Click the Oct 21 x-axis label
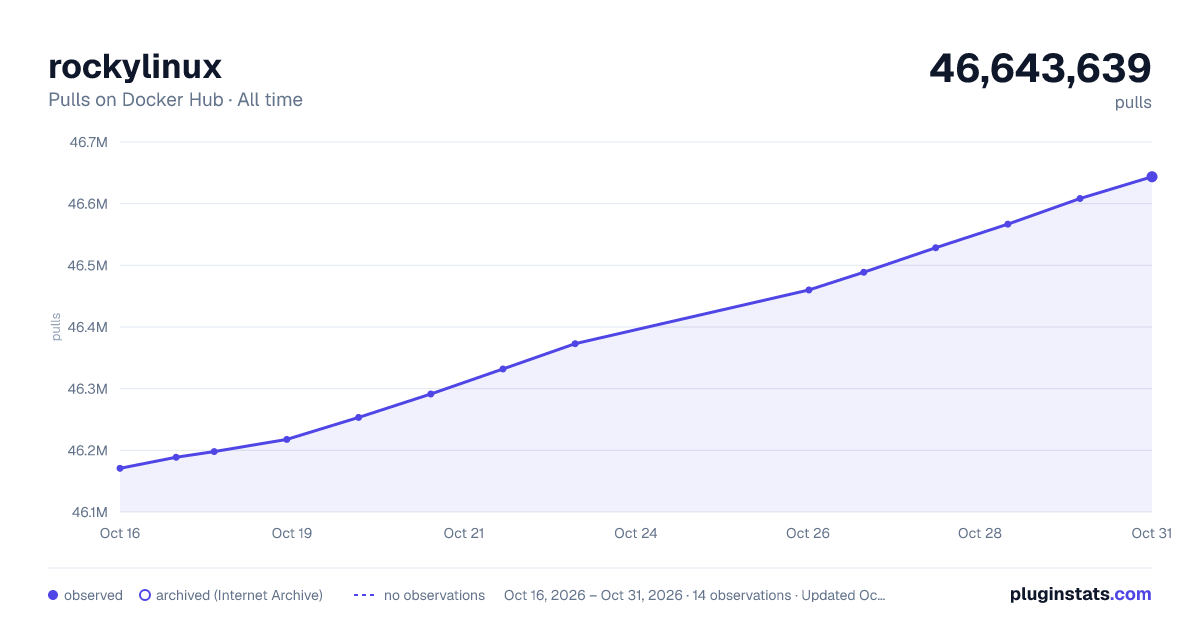The height and width of the screenshot is (630, 1200). click(x=464, y=533)
